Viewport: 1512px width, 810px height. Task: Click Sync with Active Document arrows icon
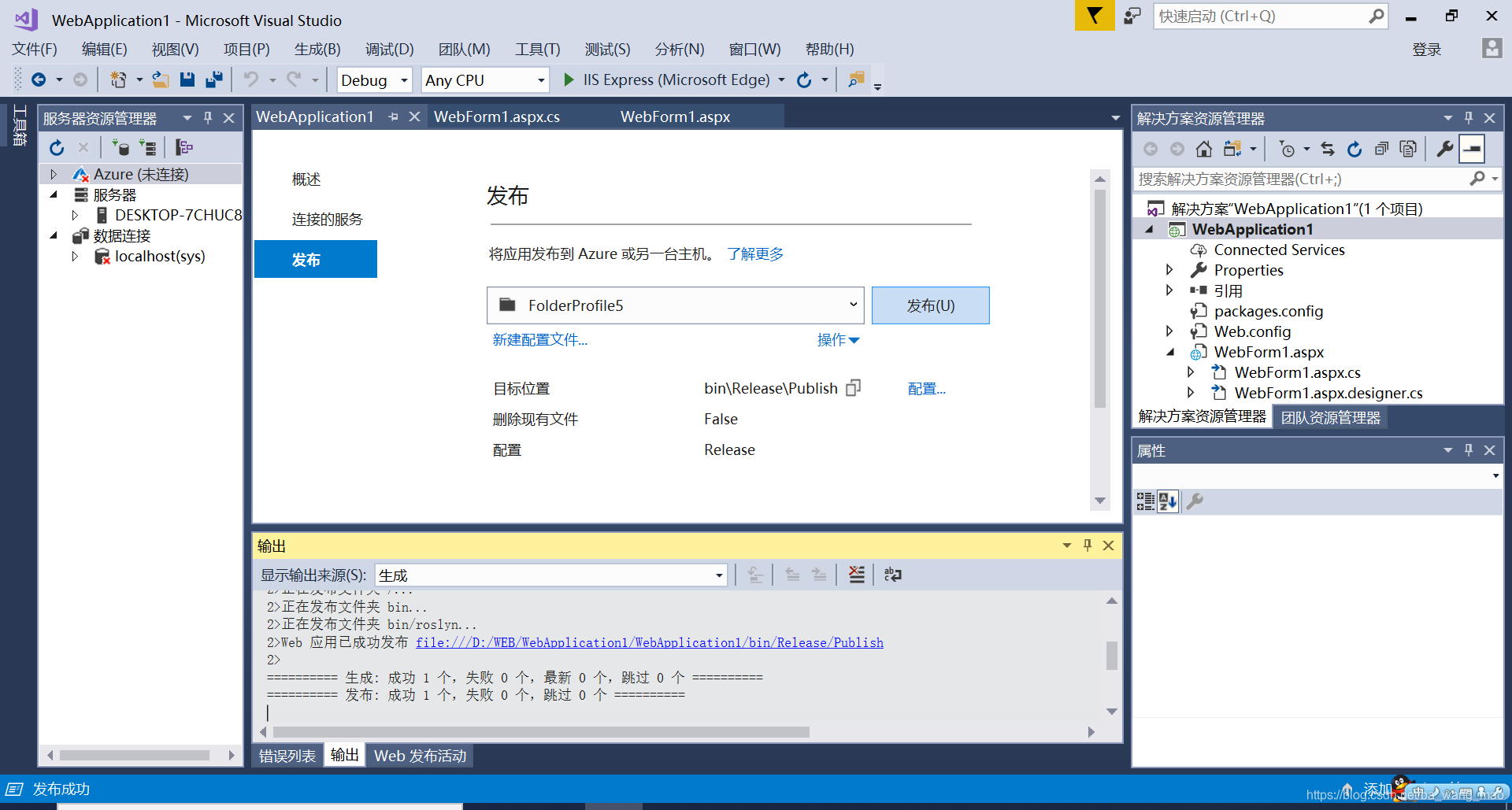(1328, 149)
